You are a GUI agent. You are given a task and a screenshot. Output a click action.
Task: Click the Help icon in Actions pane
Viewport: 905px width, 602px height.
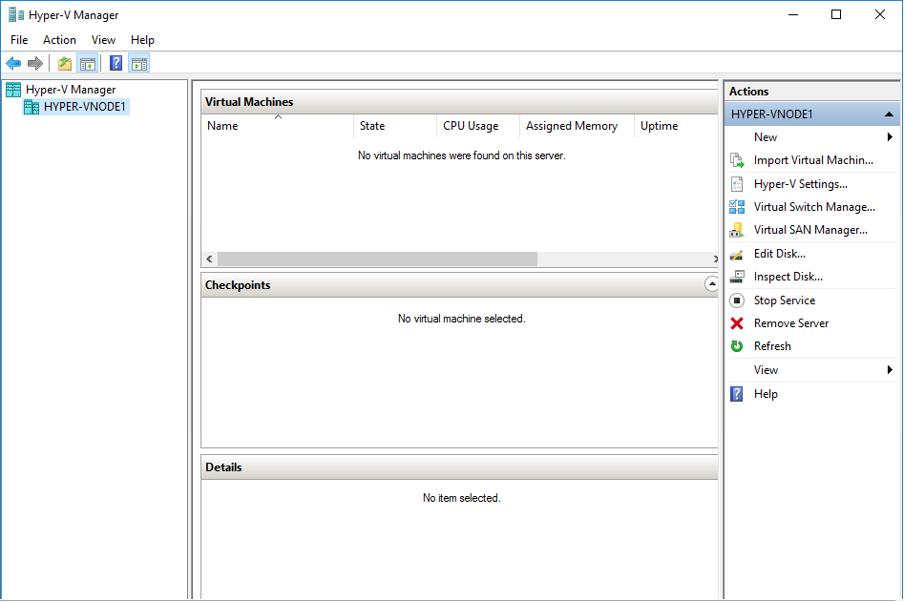click(737, 394)
